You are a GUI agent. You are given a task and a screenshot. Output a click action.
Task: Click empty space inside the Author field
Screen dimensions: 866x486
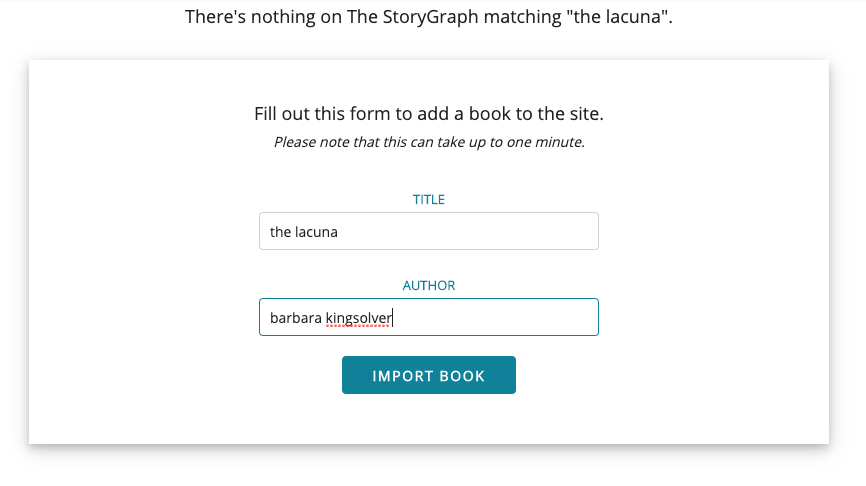click(497, 317)
